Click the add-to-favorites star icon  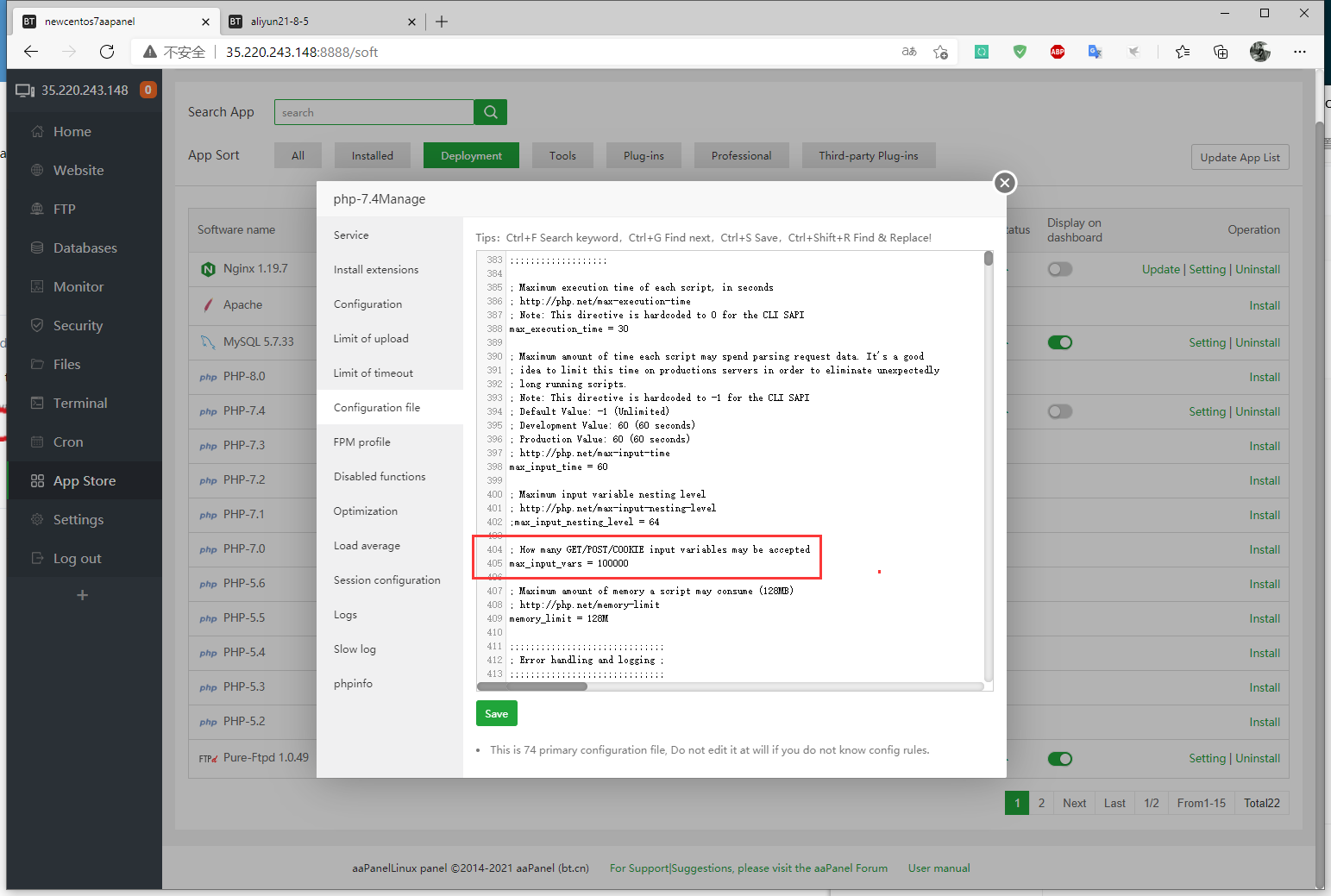(x=940, y=52)
